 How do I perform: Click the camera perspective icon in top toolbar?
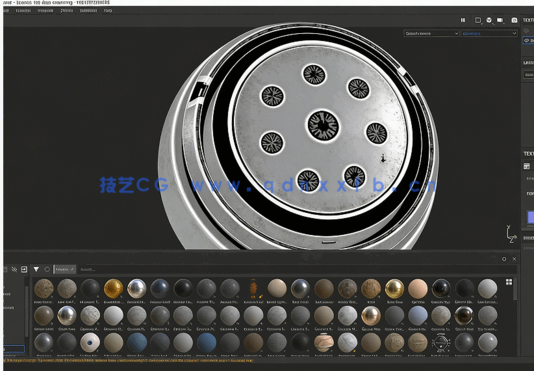[x=489, y=20]
